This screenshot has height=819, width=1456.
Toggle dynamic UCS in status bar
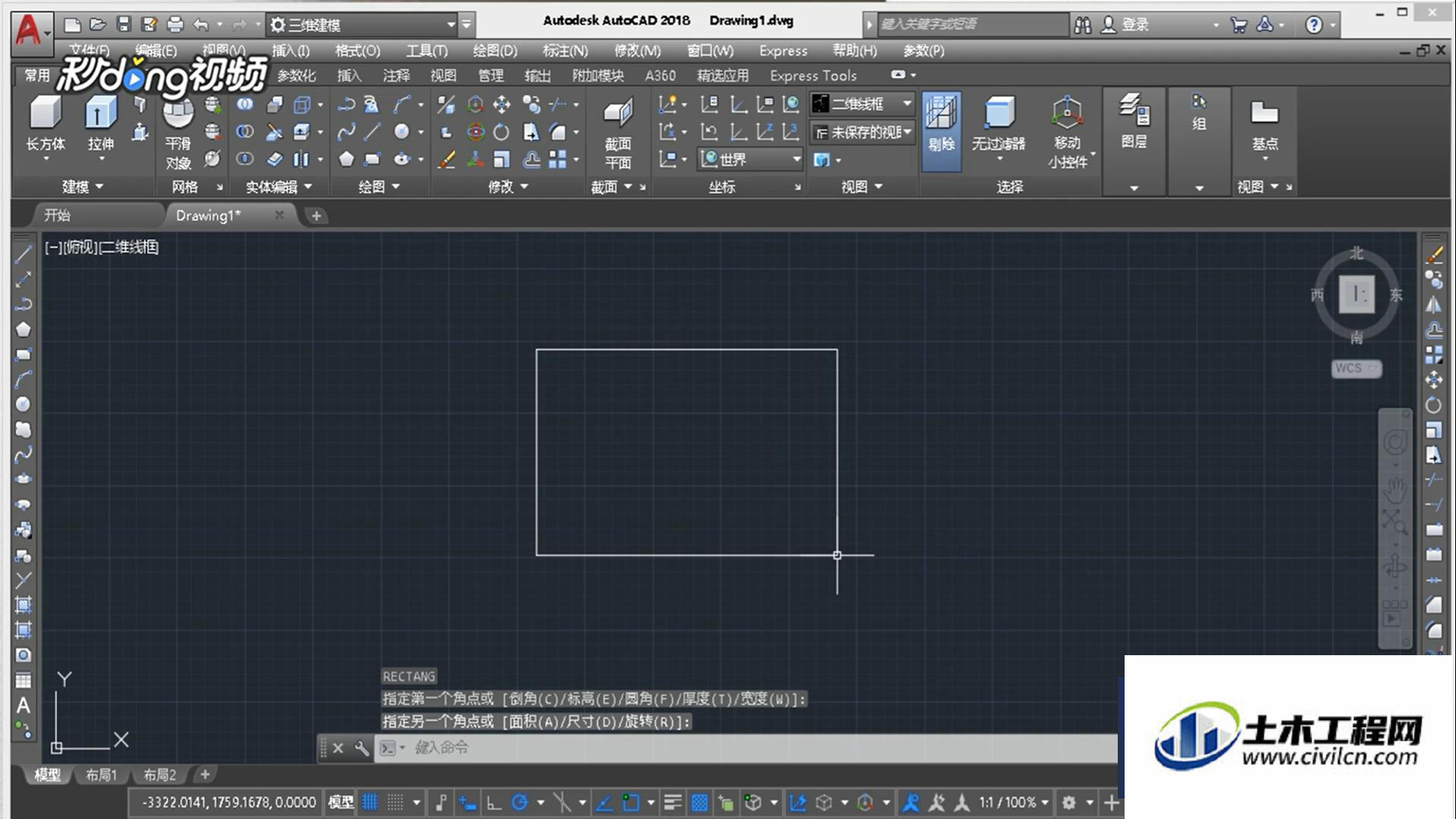click(x=798, y=802)
